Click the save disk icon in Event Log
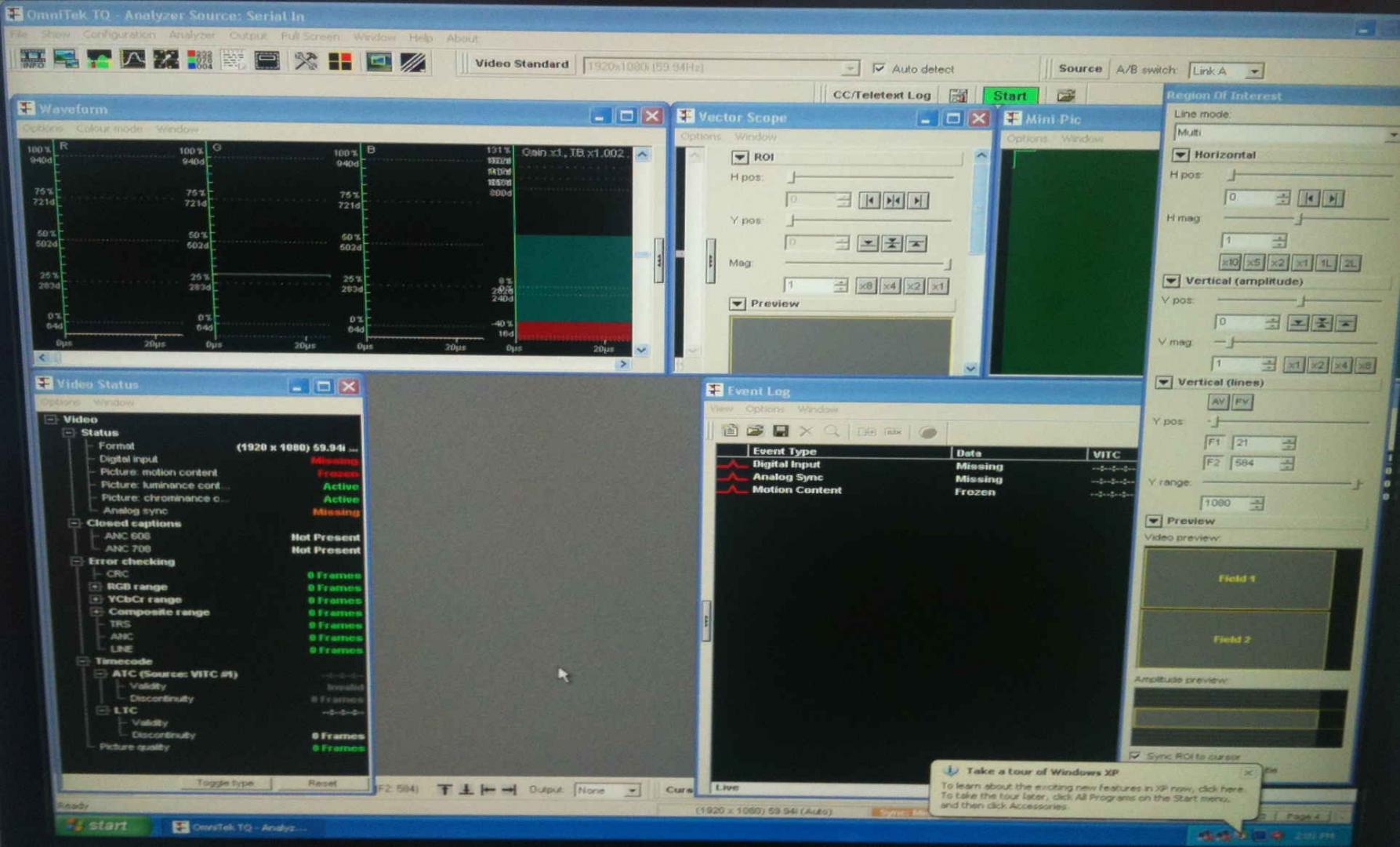 click(x=780, y=431)
